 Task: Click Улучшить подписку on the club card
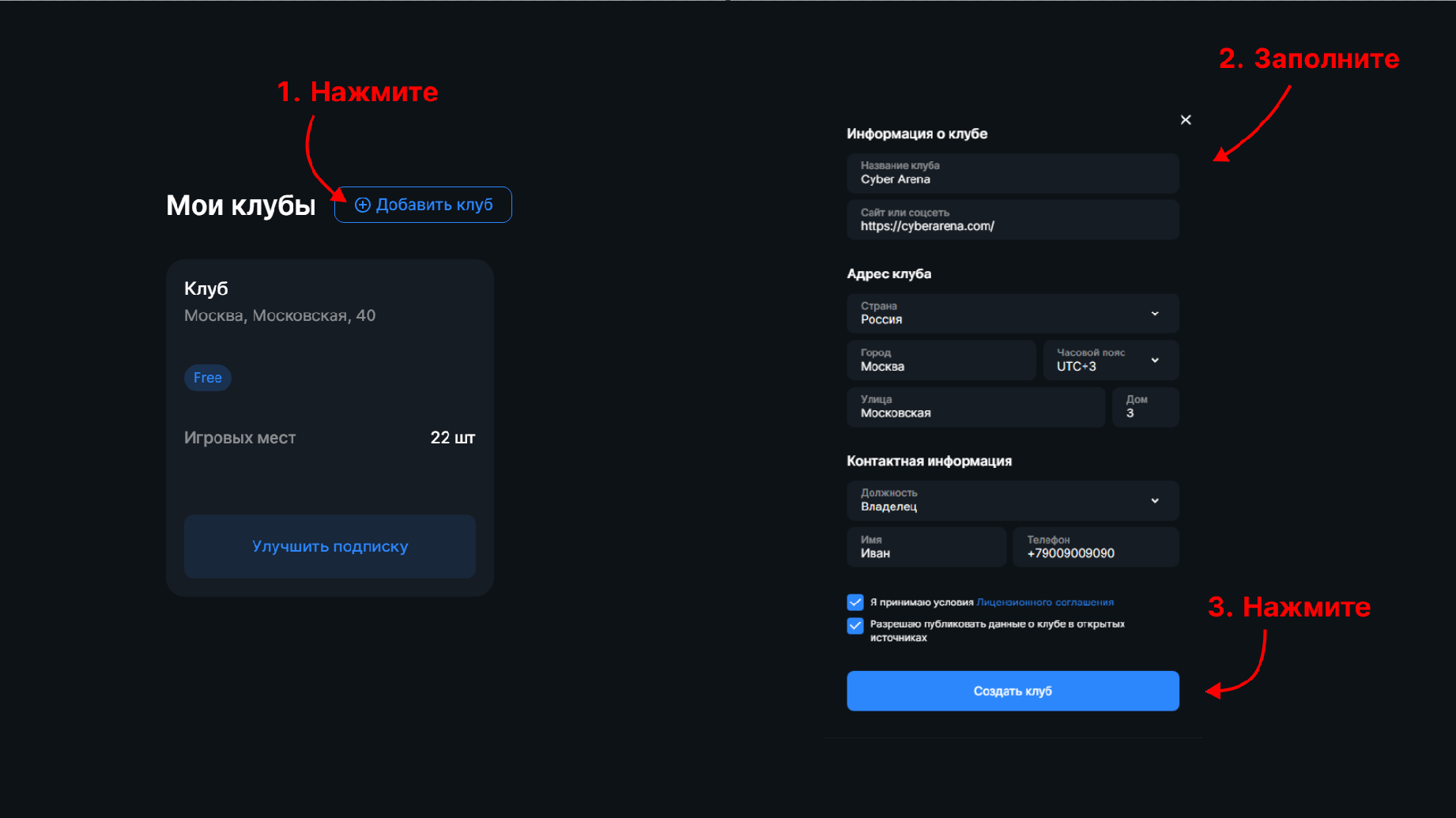click(330, 546)
